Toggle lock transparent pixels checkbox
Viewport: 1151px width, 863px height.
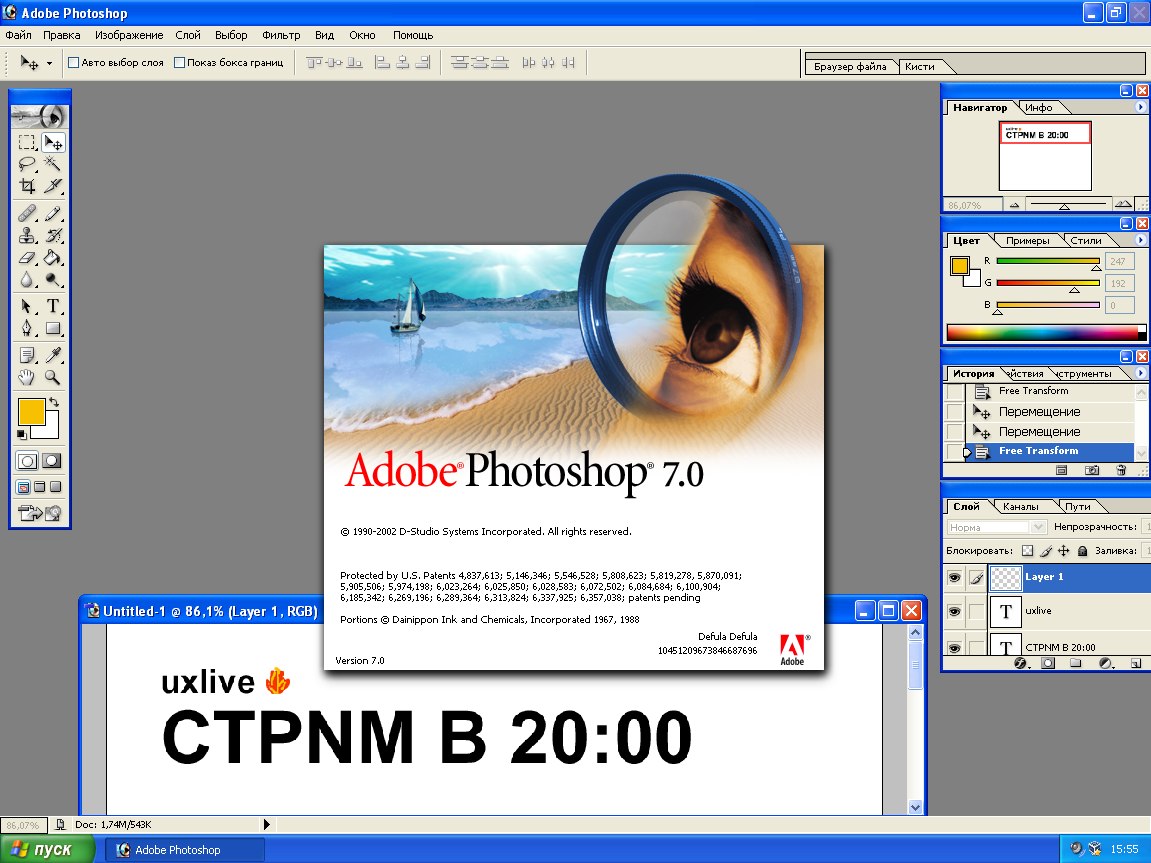pyautogui.click(x=1028, y=550)
